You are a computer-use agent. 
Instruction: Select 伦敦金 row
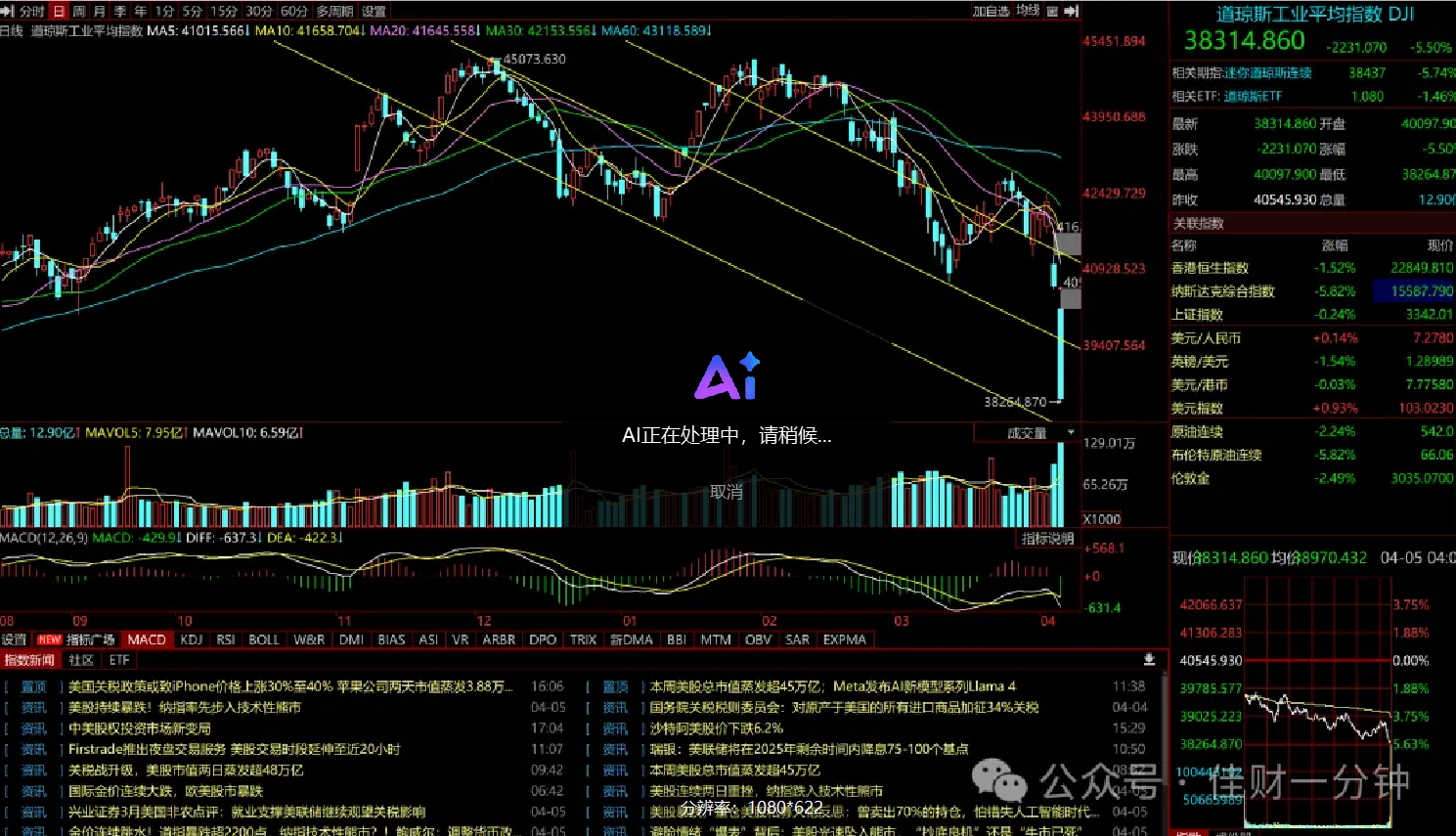pos(1312,478)
